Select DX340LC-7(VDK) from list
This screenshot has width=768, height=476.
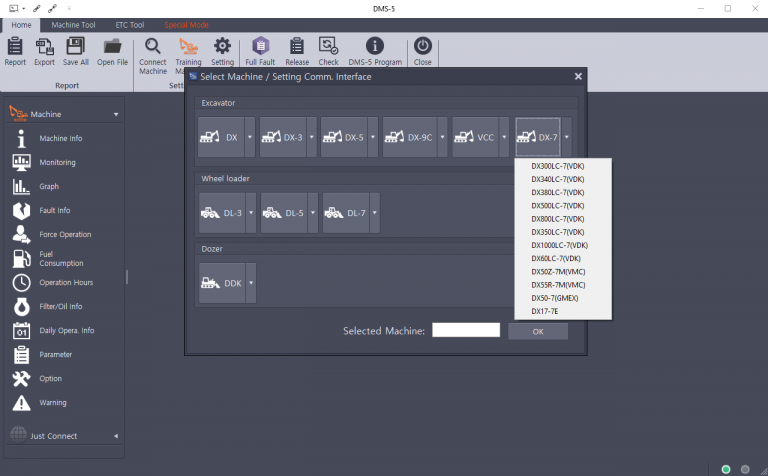click(558, 179)
